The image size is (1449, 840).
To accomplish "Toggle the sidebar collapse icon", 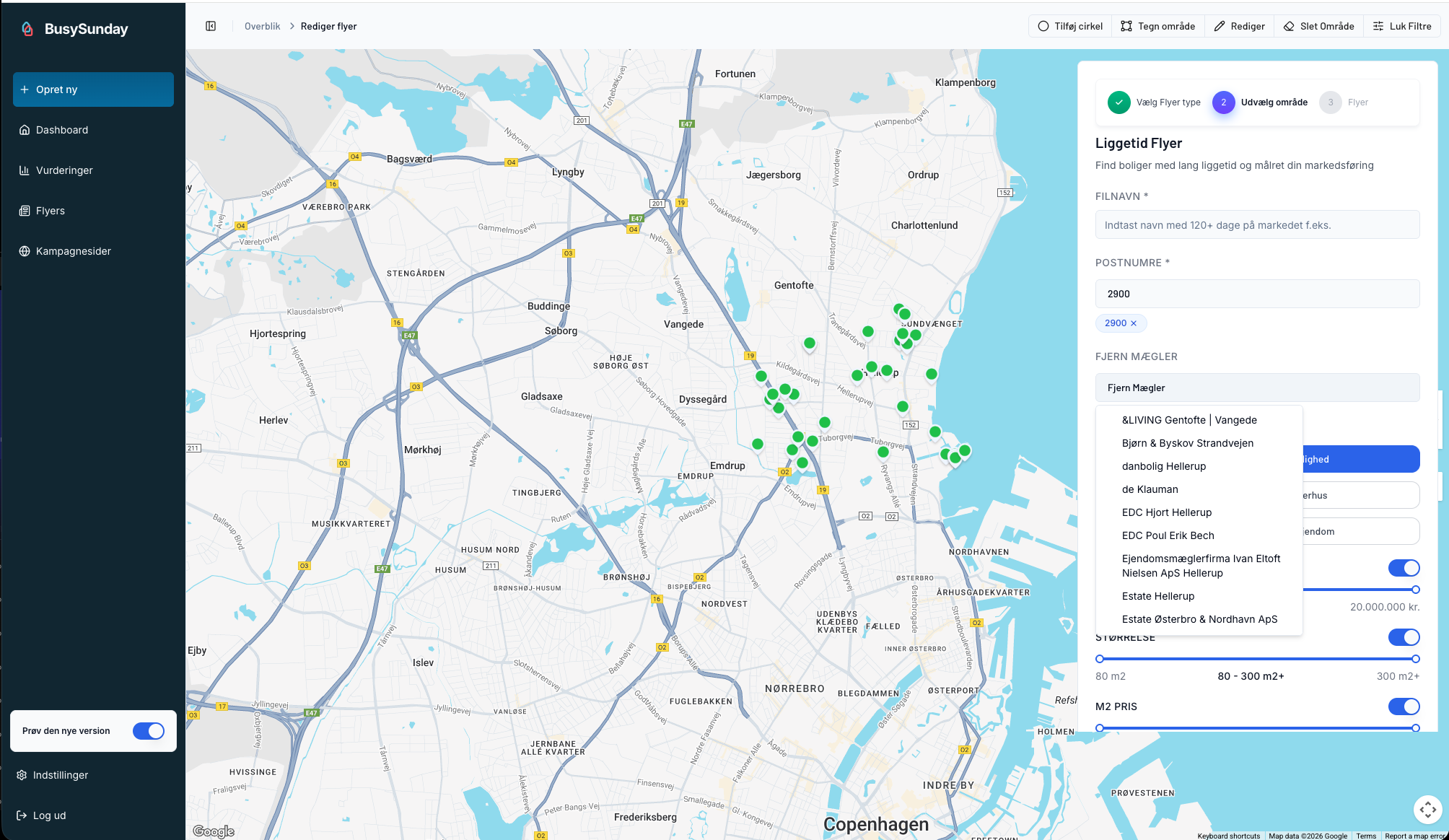I will click(211, 26).
